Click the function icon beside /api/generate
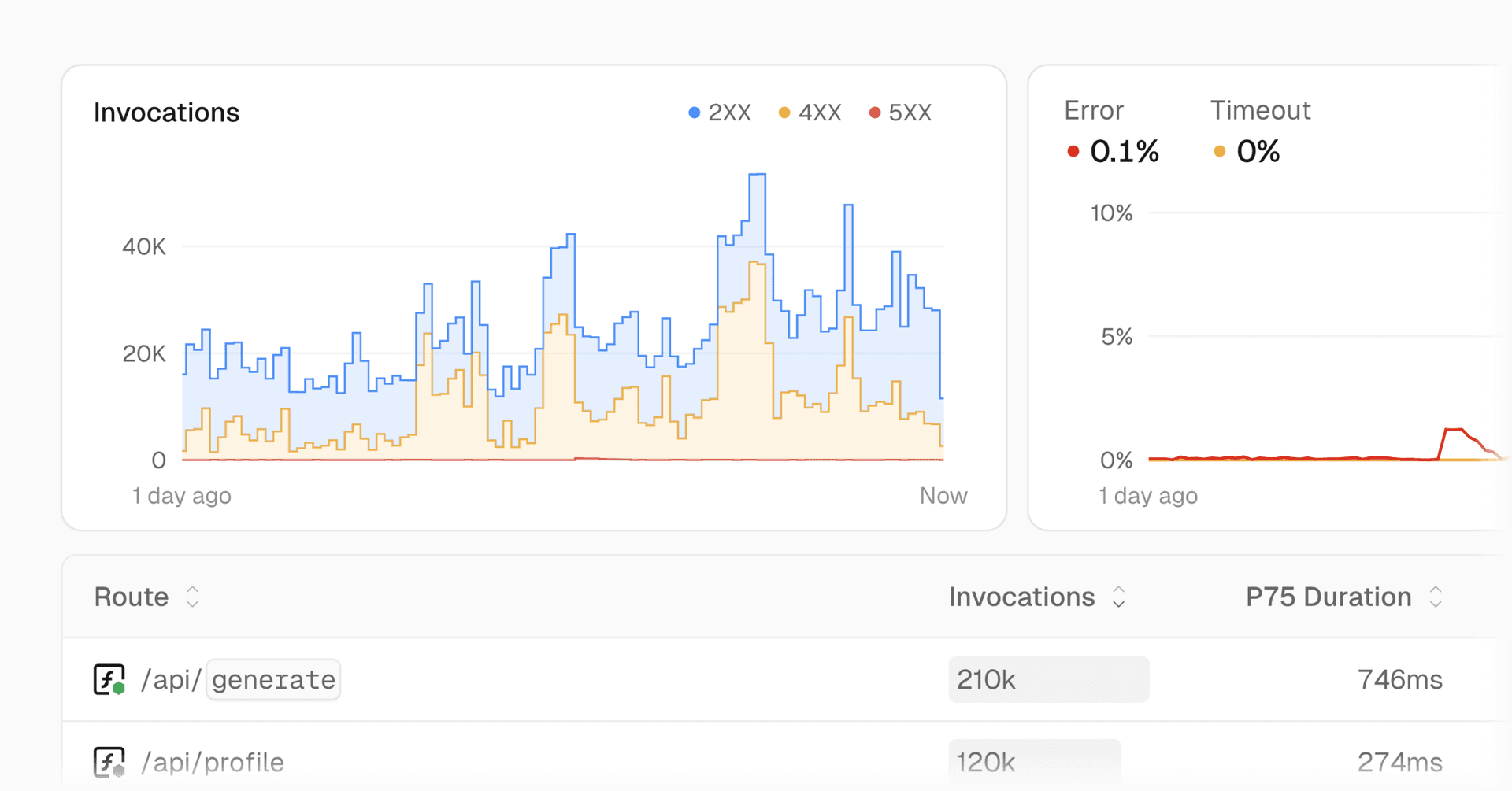This screenshot has width=1512, height=791. pos(109,679)
